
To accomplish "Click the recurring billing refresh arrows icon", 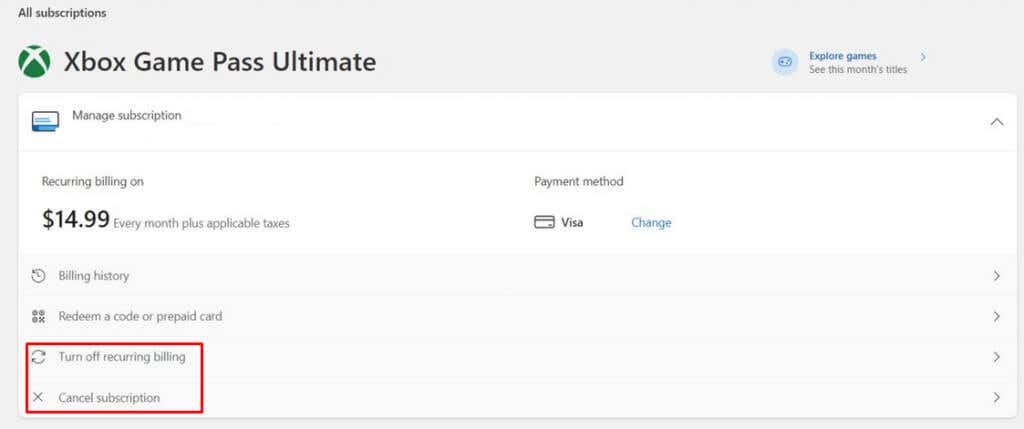I will pos(39,357).
